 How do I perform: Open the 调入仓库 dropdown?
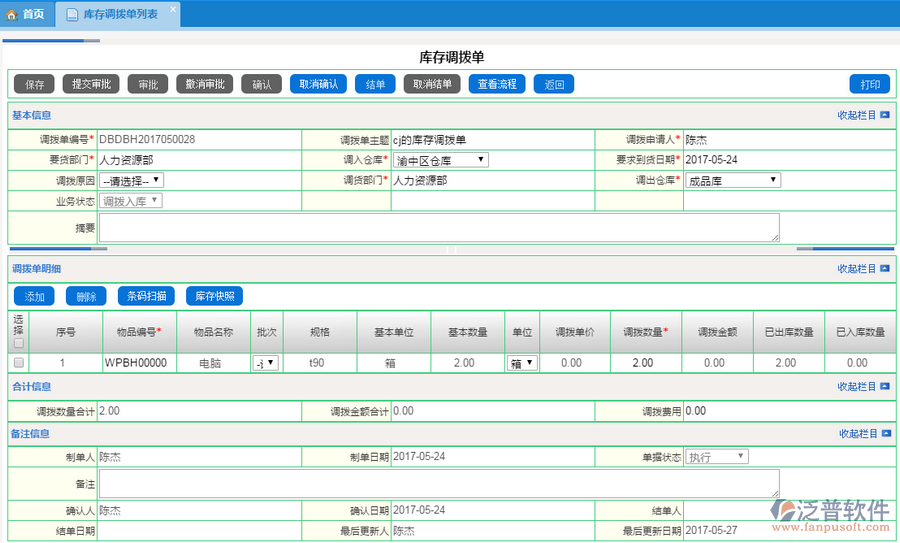click(x=440, y=160)
